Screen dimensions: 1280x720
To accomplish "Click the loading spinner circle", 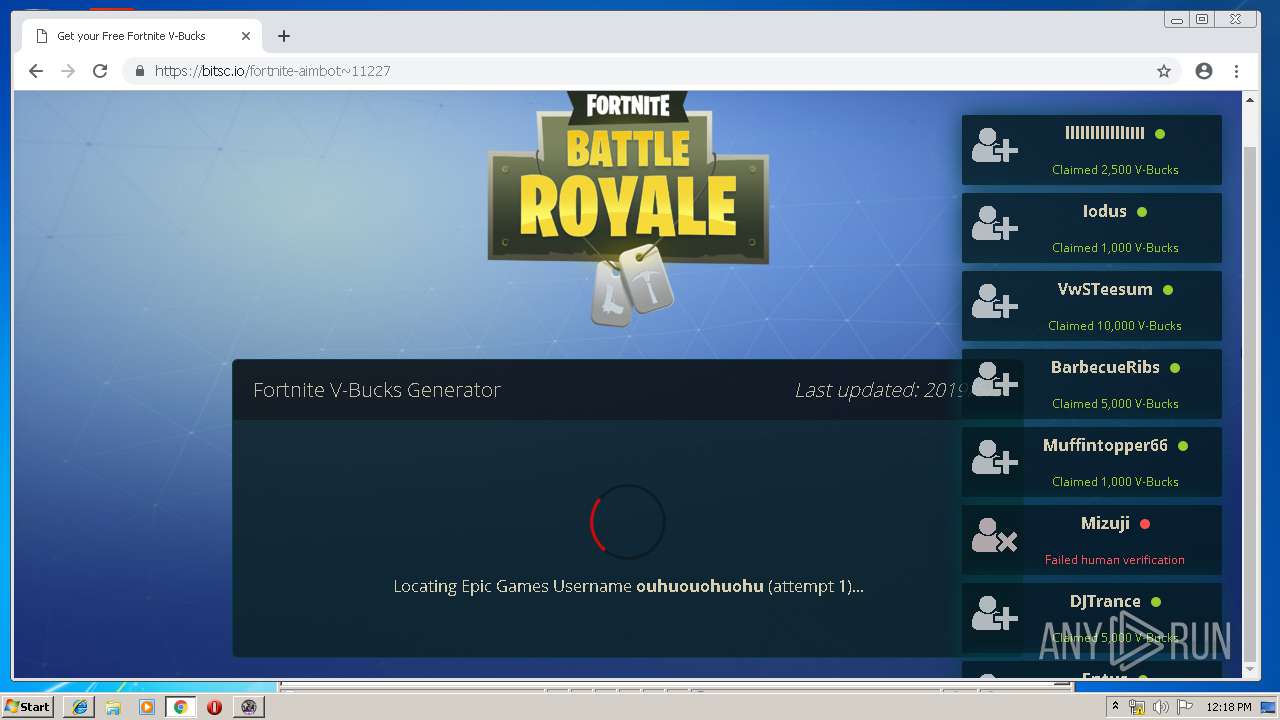I will coord(628,522).
